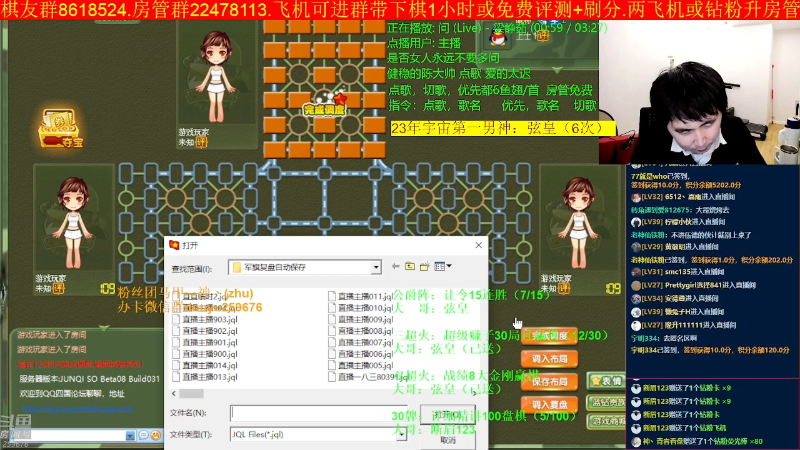Click the 文件名 input field
Image resolution: width=800 pixels, height=450 pixels.
pos(319,413)
